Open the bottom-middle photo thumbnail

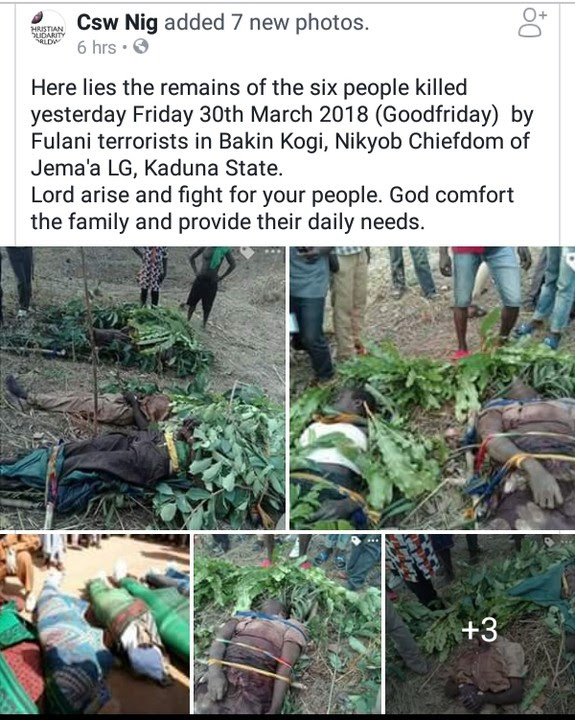(288, 624)
